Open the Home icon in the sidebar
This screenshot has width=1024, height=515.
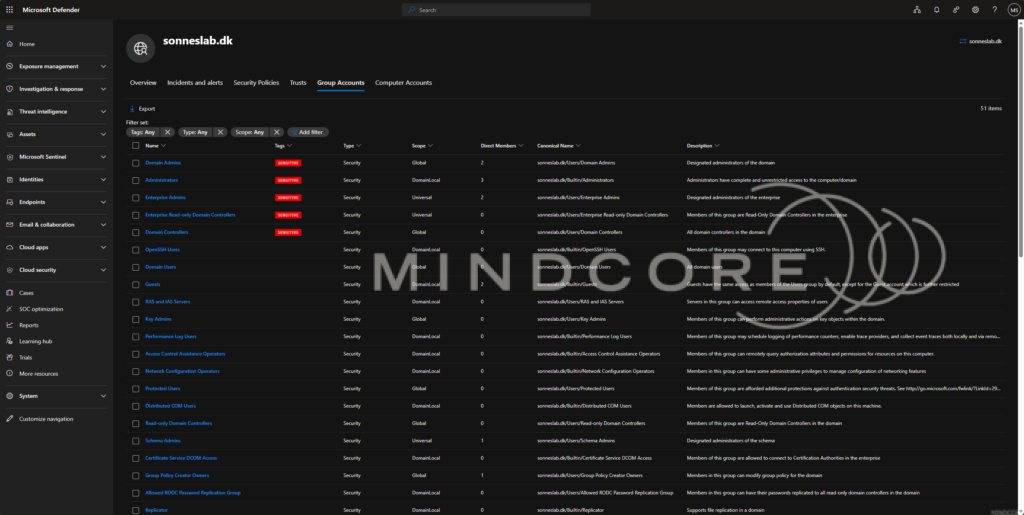(x=9, y=44)
